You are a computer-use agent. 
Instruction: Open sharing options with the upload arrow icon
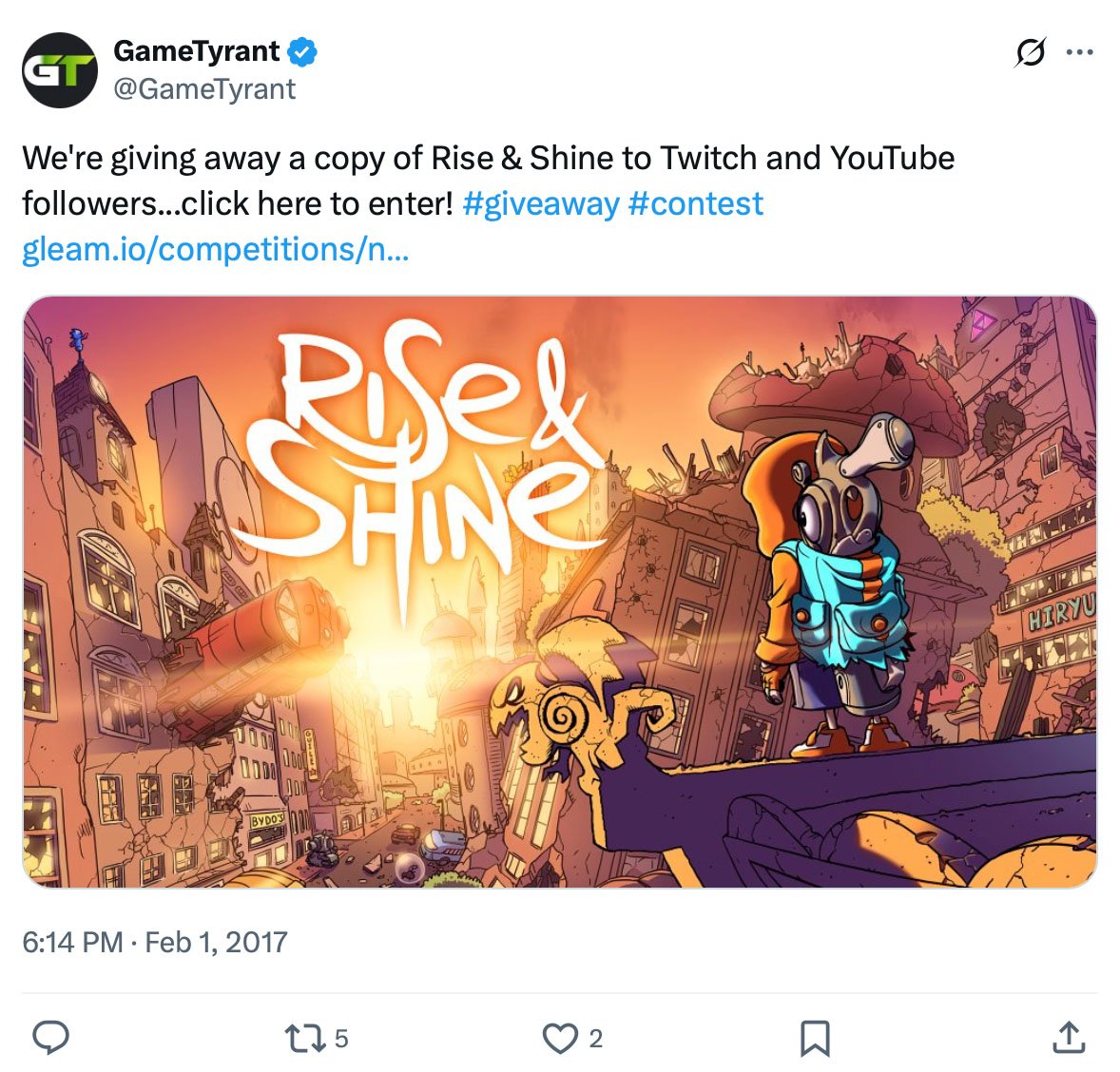[x=1070, y=1039]
